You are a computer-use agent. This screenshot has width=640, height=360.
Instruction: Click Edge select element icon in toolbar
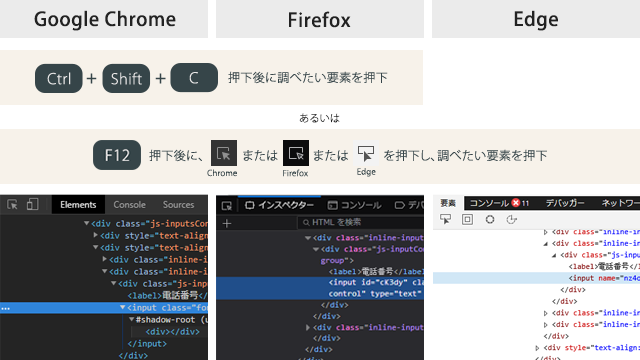pyautogui.click(x=446, y=220)
